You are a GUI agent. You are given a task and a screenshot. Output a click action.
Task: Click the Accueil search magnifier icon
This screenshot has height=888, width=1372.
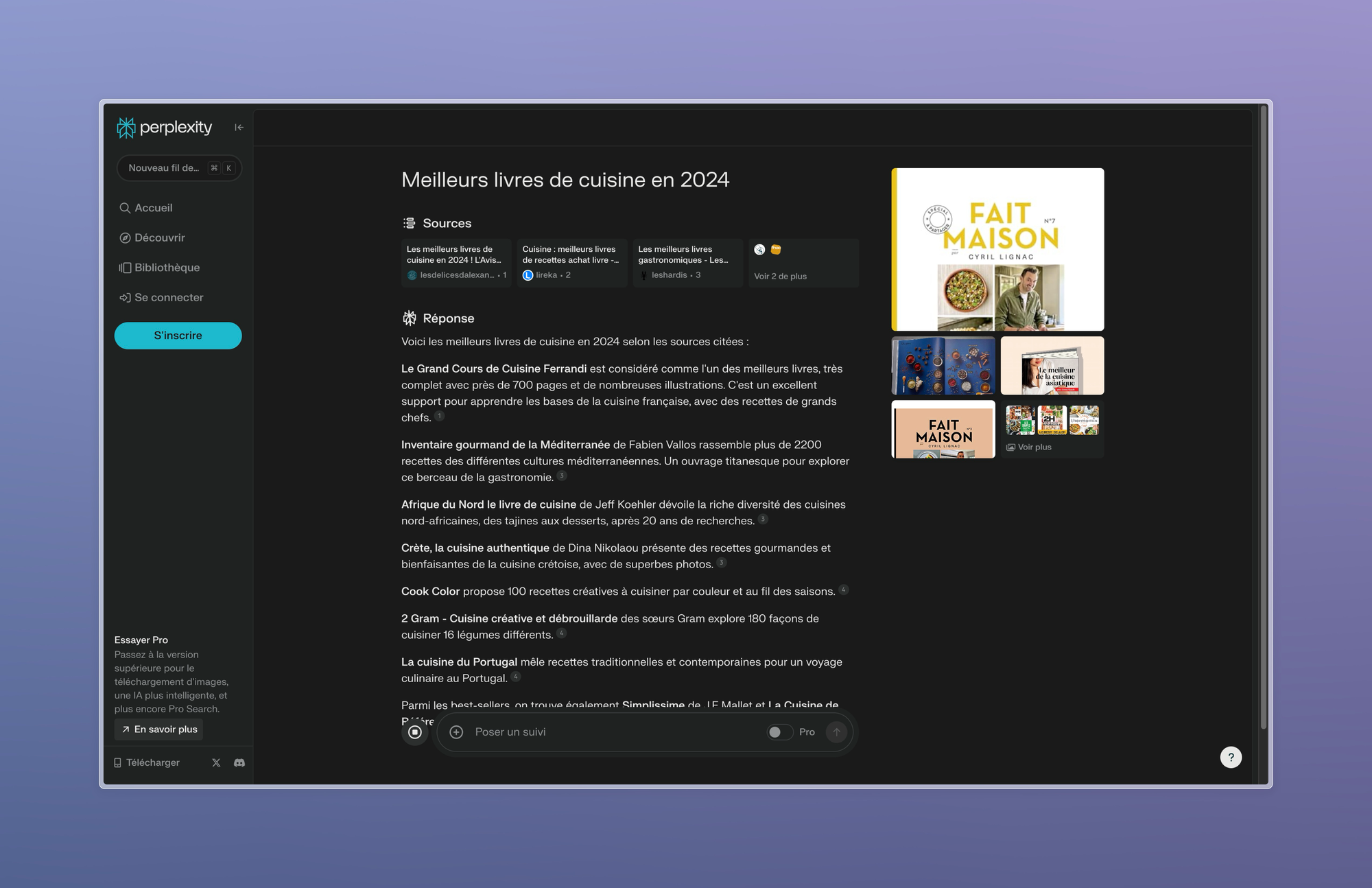125,208
